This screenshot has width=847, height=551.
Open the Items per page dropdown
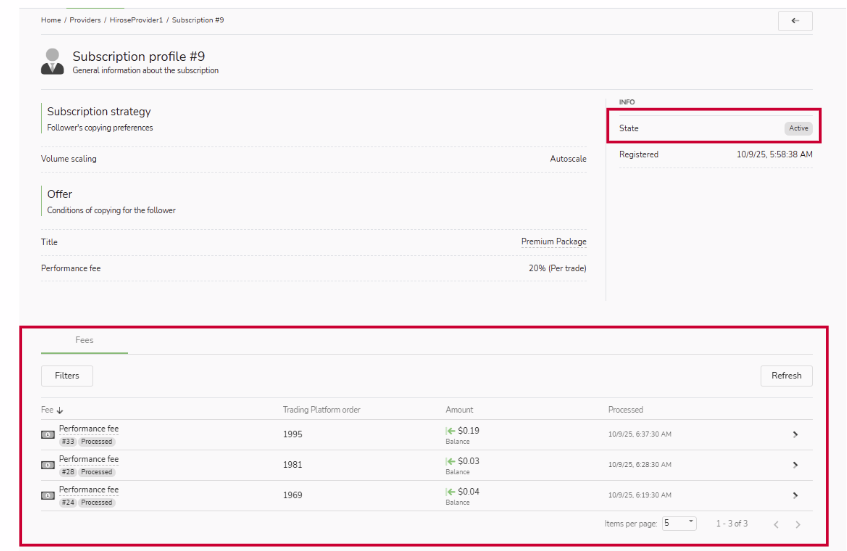(x=679, y=523)
